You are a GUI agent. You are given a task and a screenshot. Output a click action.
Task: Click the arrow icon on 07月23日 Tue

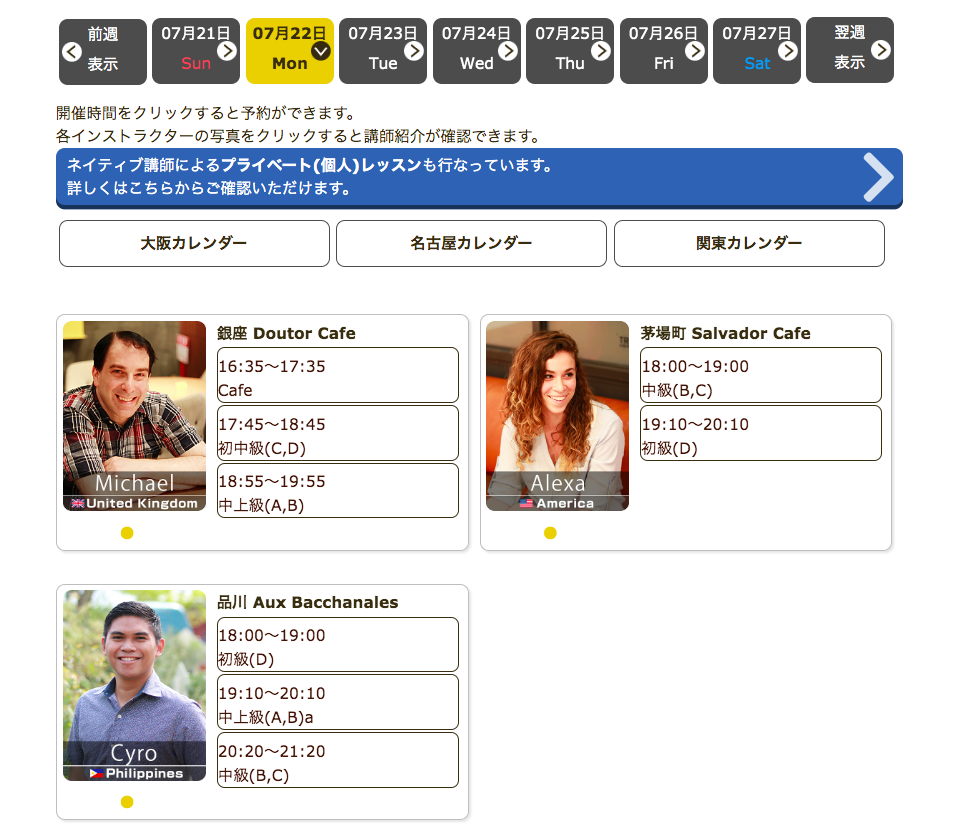[x=414, y=51]
